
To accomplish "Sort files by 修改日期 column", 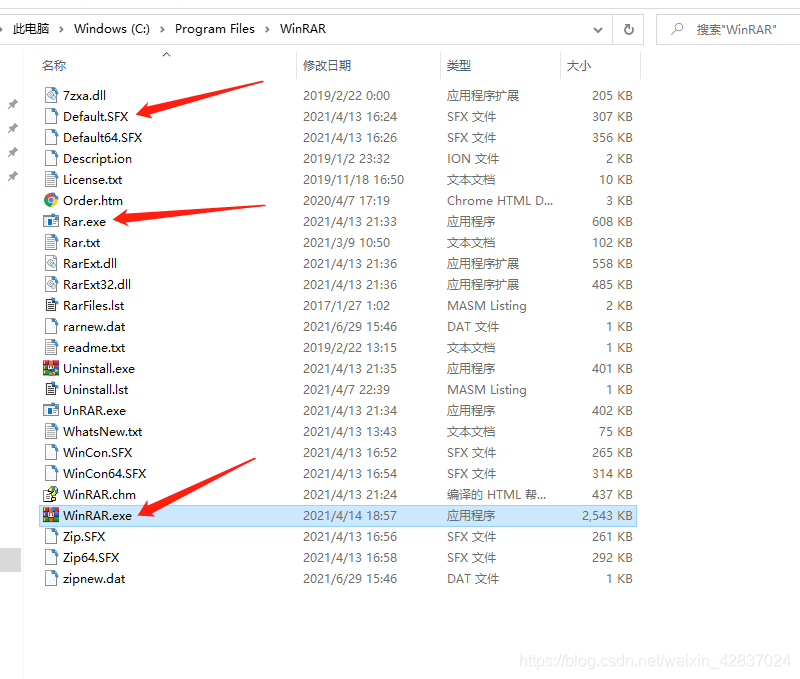I will [x=327, y=65].
